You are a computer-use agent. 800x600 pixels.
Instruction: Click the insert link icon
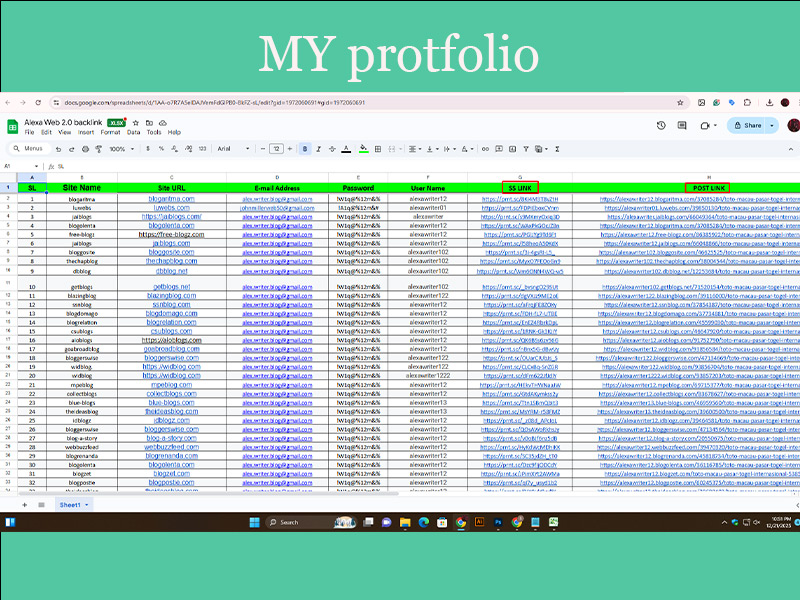(x=485, y=149)
